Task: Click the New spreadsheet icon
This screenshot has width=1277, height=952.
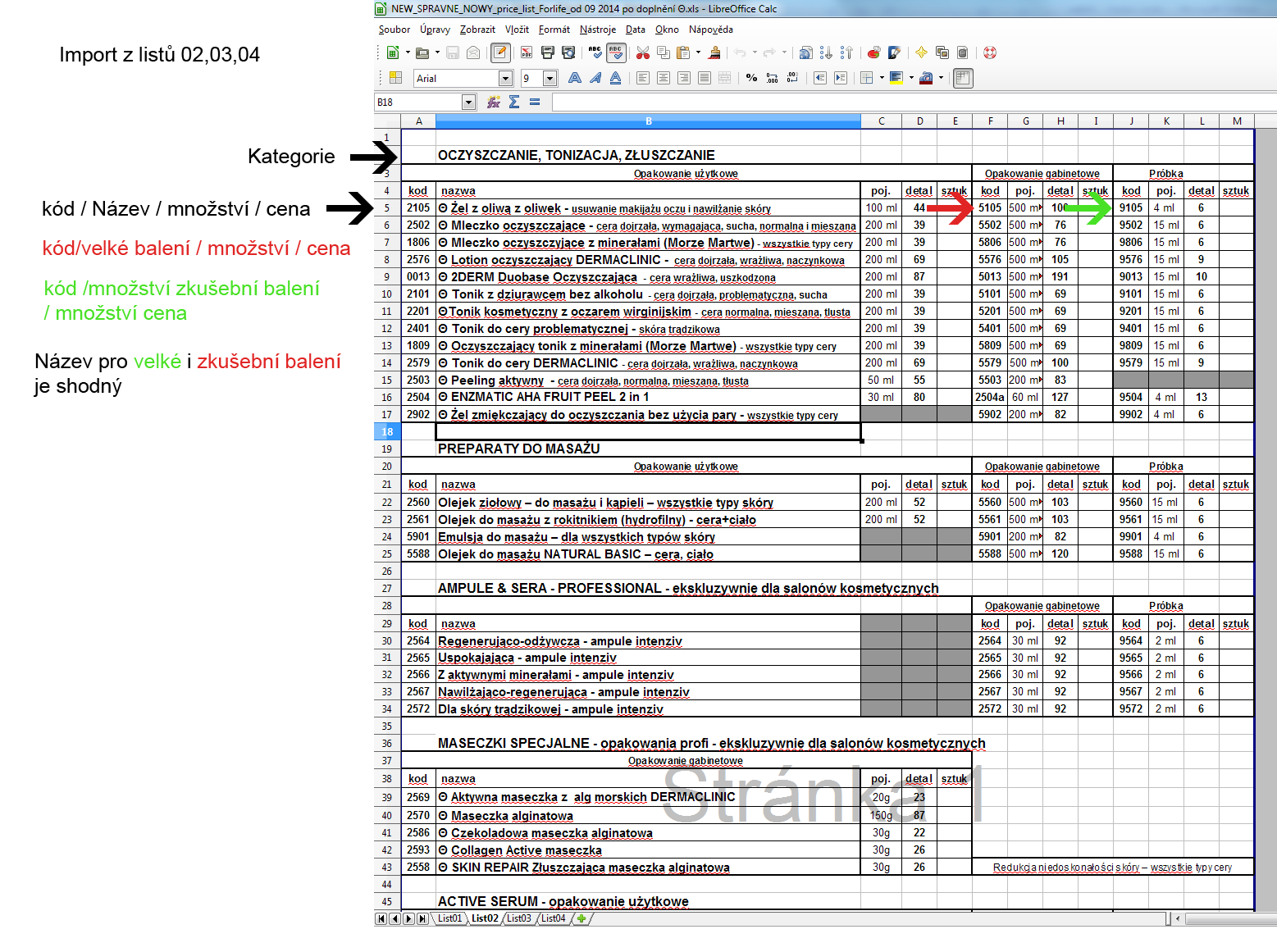Action: pyautogui.click(x=393, y=52)
